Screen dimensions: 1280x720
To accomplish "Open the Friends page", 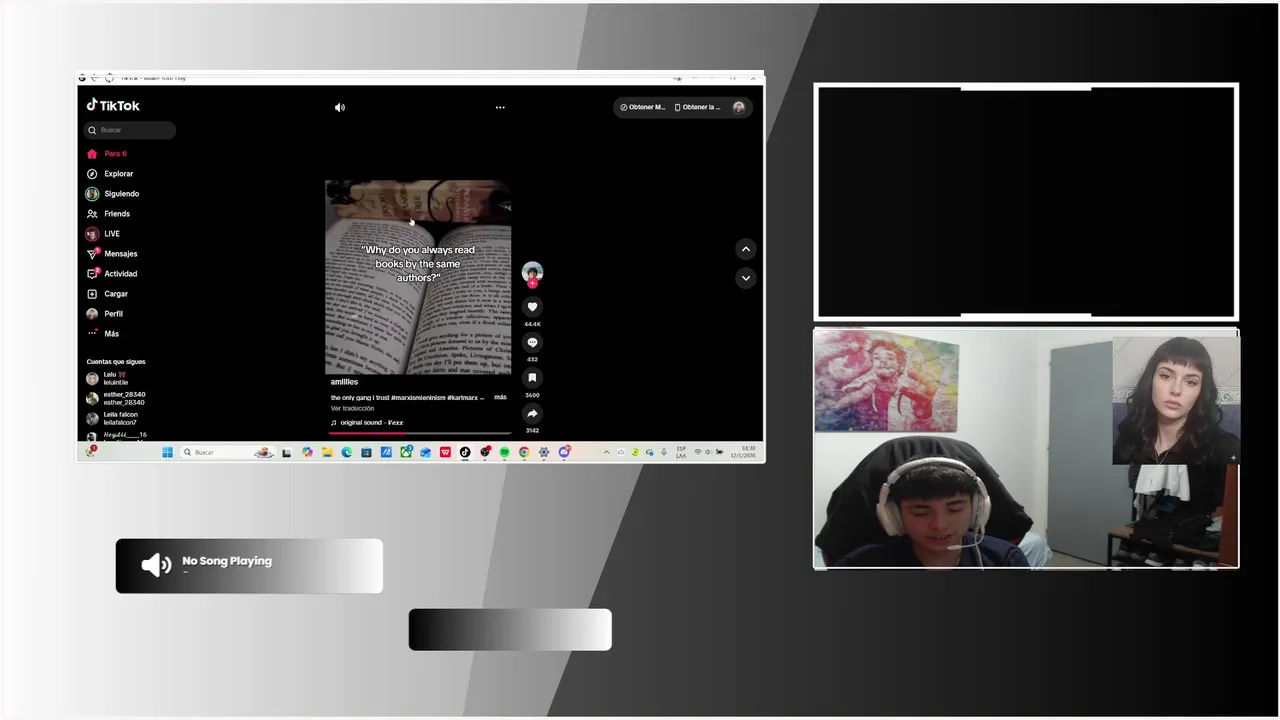I will [x=108, y=214].
